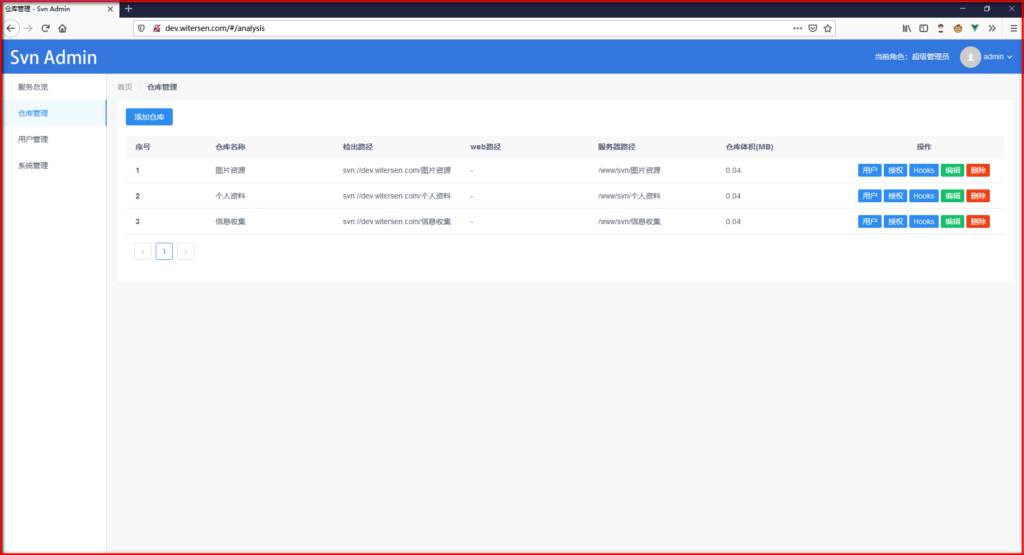The height and width of the screenshot is (555, 1024).
Task: Open 服务总览 in the sidebar
Action: click(33, 87)
